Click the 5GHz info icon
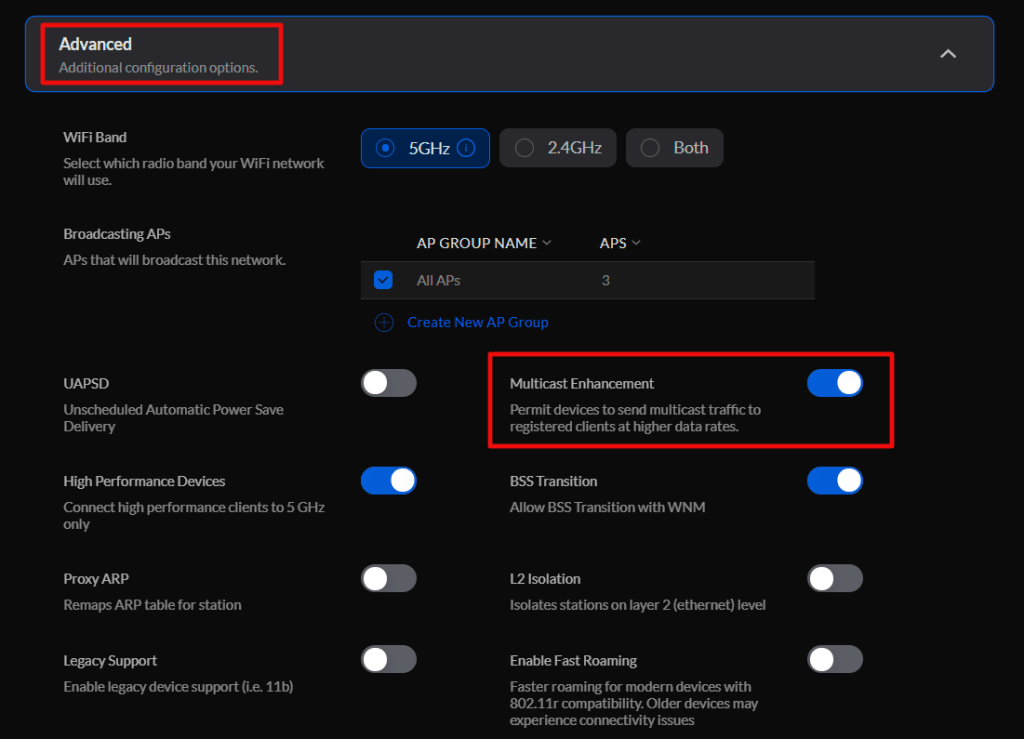The image size is (1024, 739). (x=465, y=148)
